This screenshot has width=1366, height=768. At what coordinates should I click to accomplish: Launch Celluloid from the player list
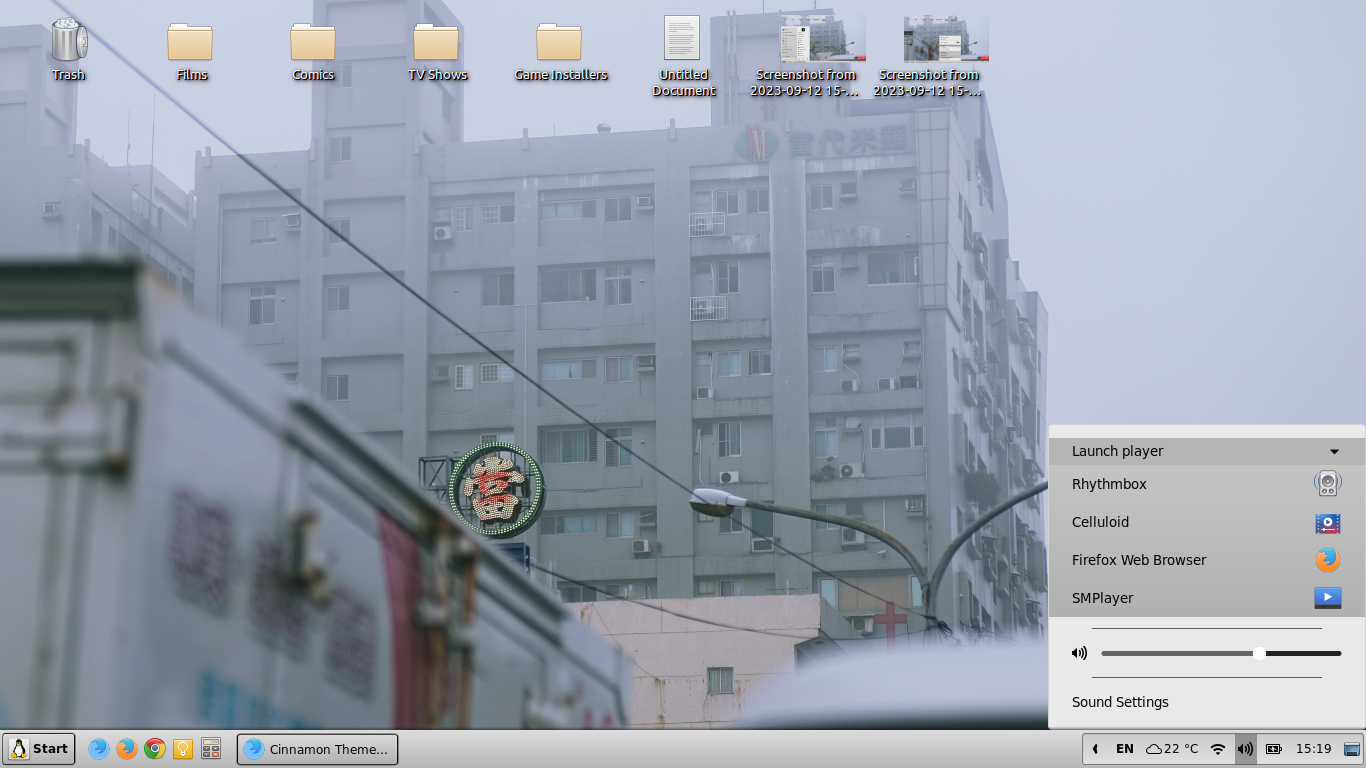pos(1207,522)
